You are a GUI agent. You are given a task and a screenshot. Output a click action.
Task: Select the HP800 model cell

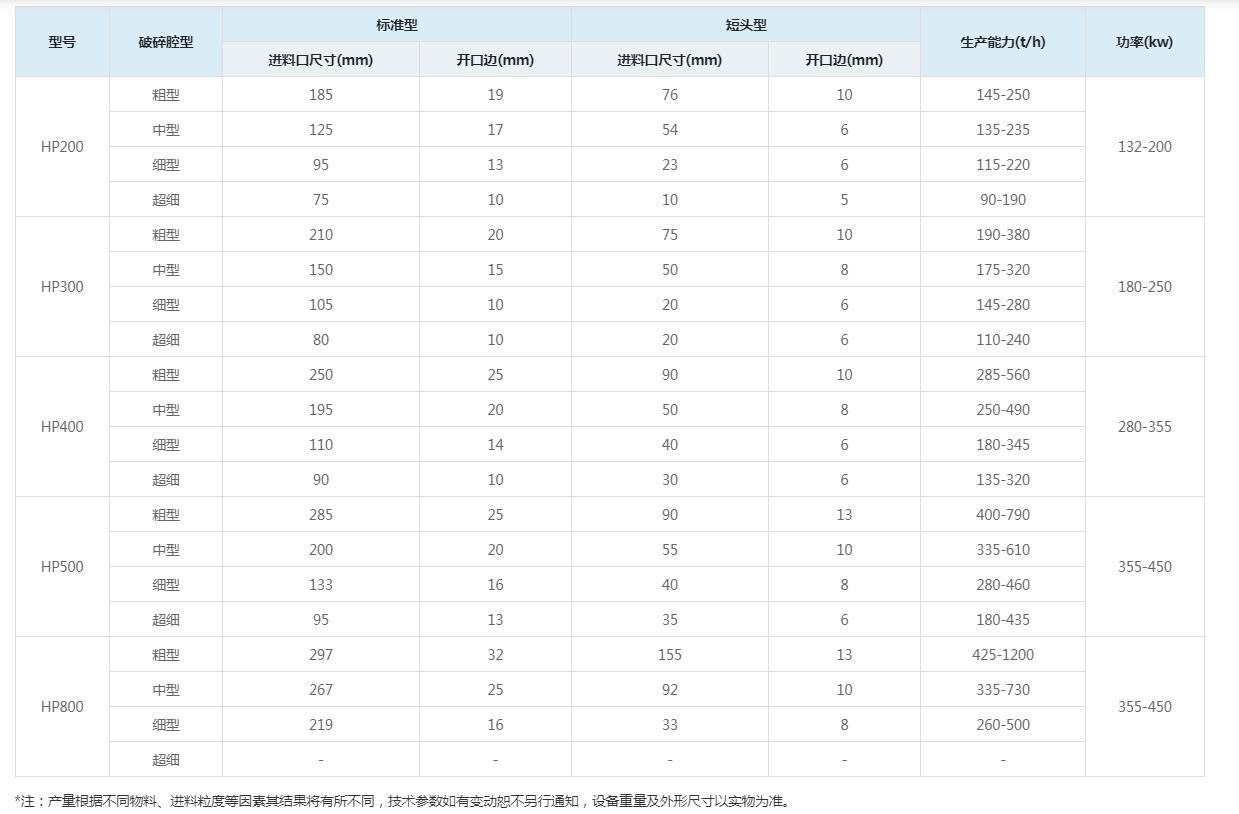62,707
